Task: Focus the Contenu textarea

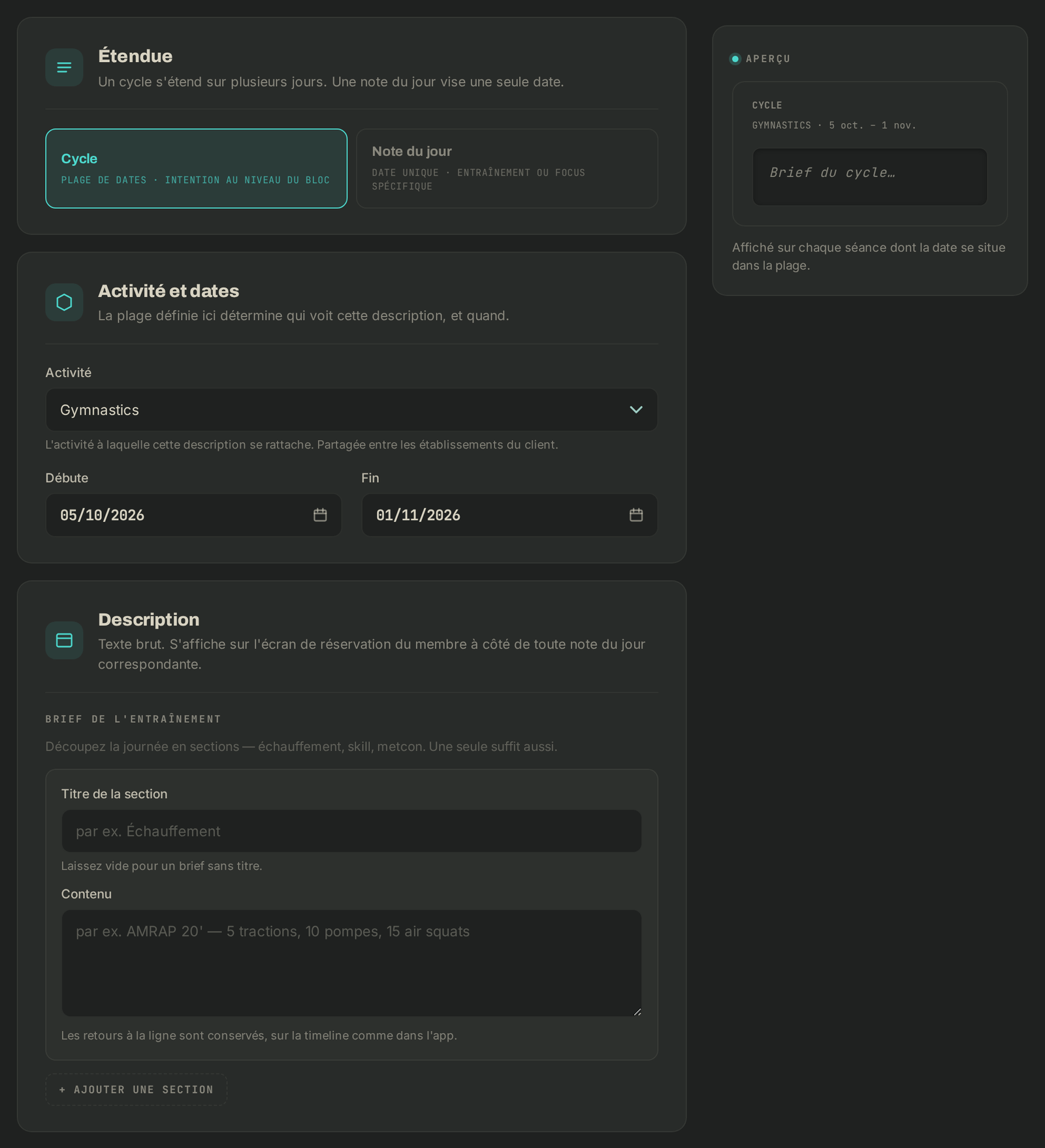Action: click(351, 963)
